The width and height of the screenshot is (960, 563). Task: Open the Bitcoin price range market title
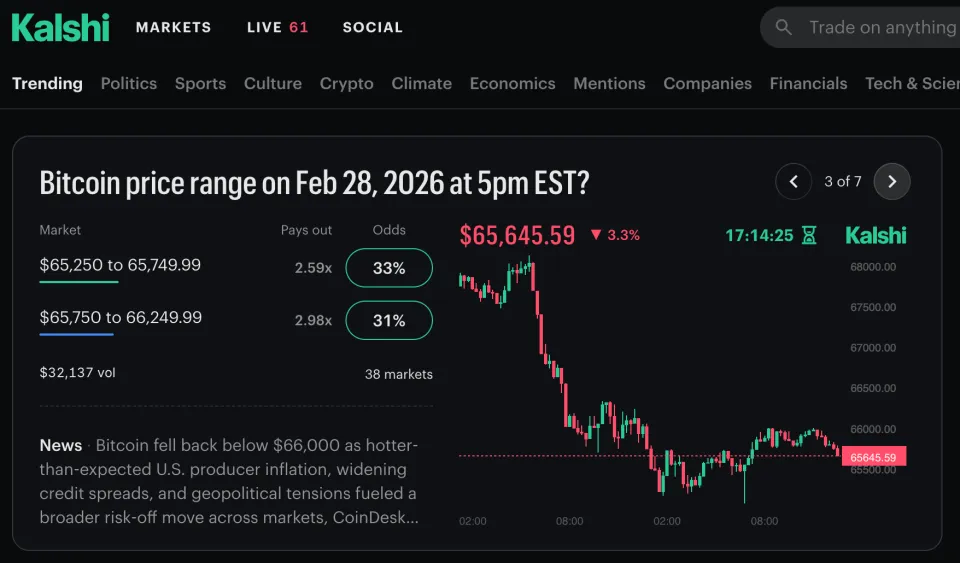pyautogui.click(x=314, y=183)
